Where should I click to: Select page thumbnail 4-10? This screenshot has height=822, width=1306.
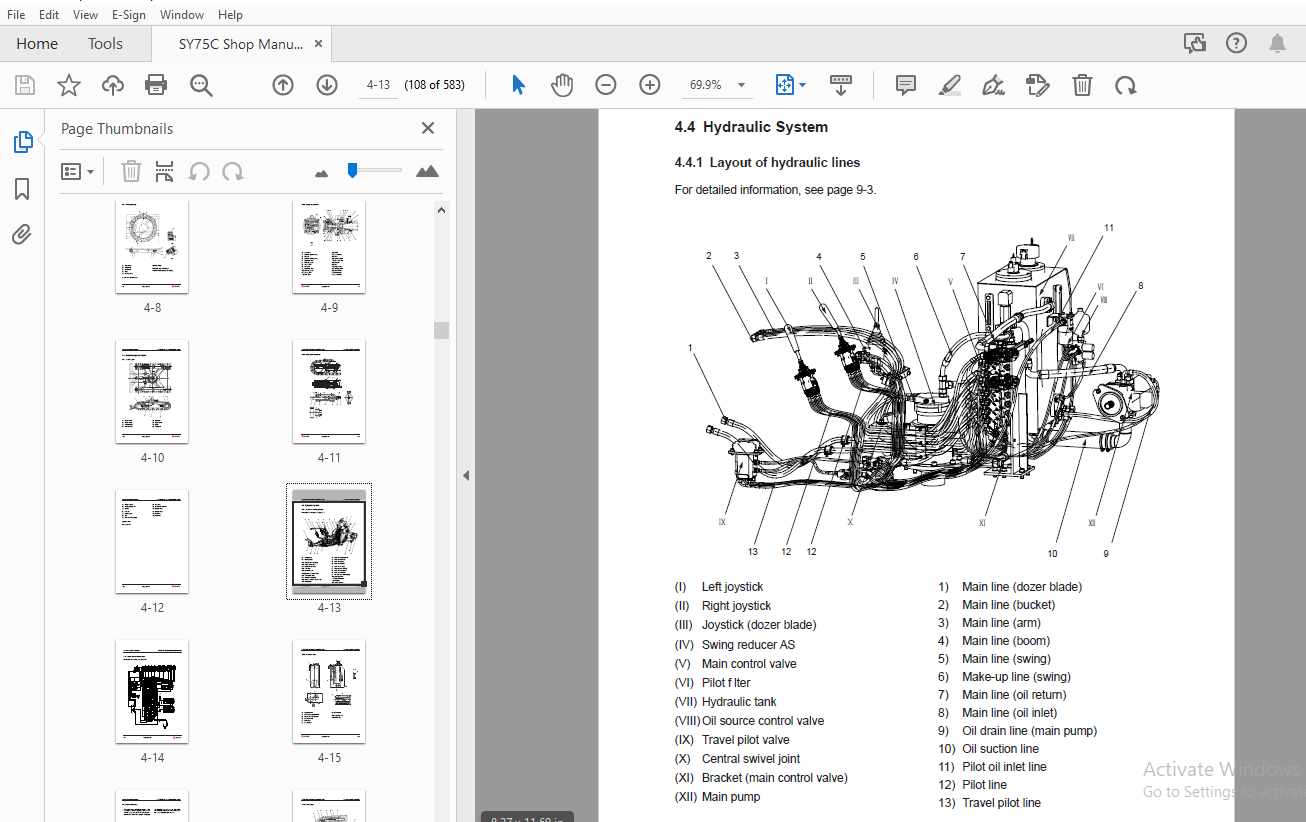[x=152, y=392]
